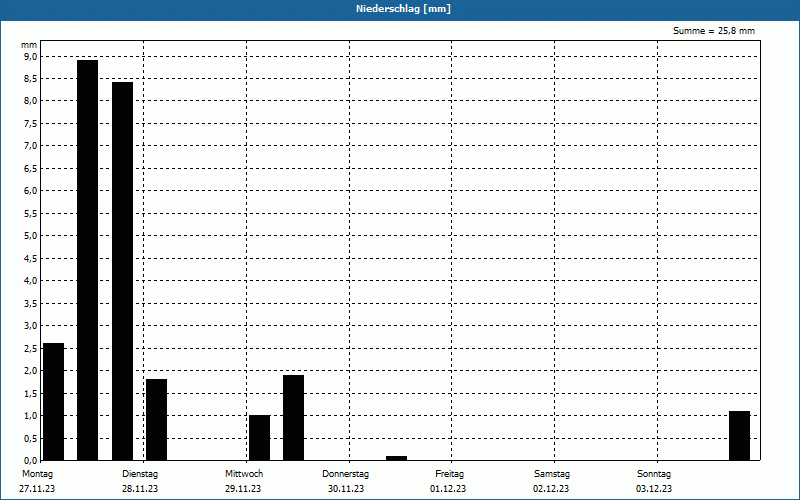Click the "7,5" y-axis value
Viewport: 800px width, 500px height.
31,123
